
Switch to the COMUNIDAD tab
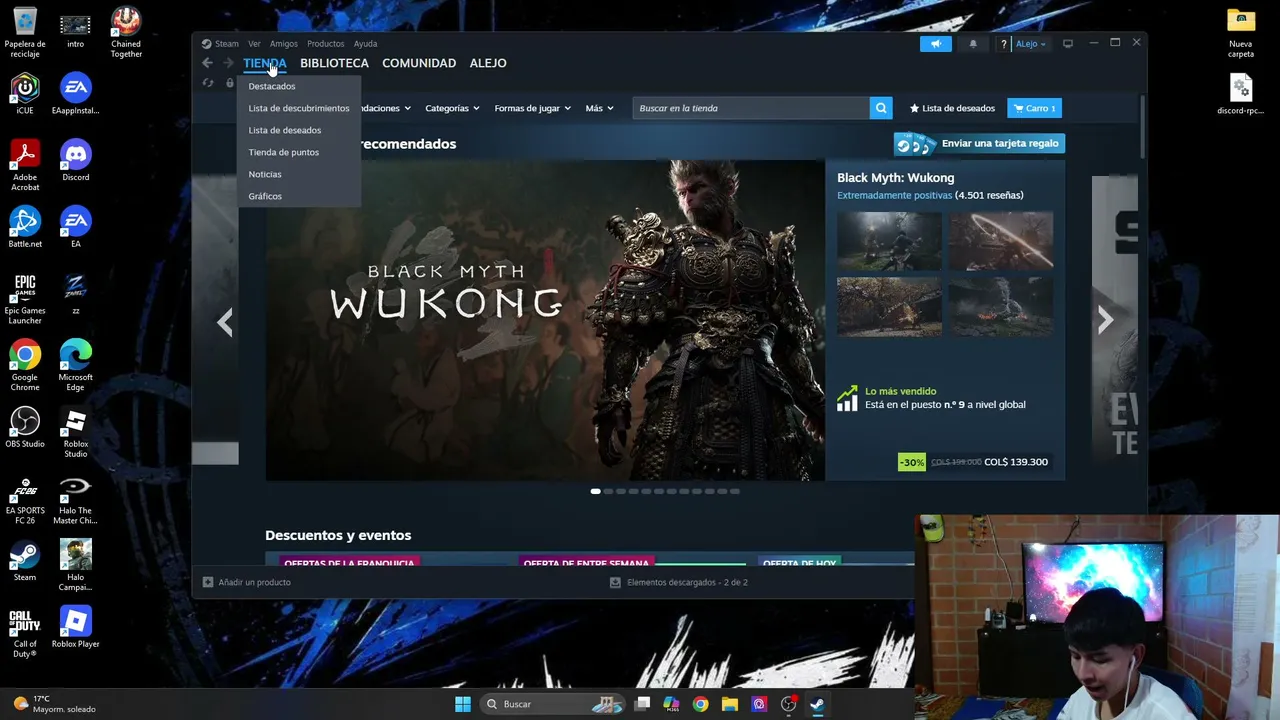coord(419,63)
